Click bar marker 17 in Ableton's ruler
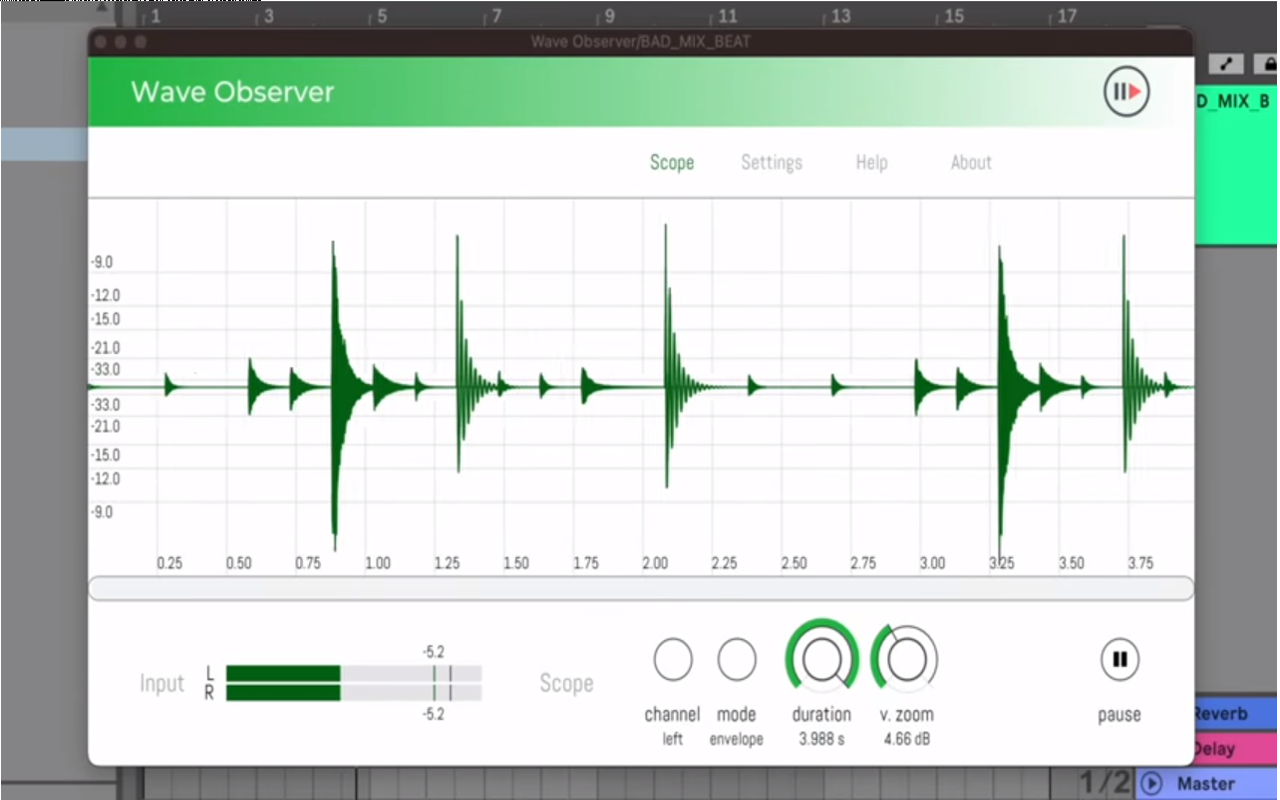The width and height of the screenshot is (1280, 800). coord(1068,17)
